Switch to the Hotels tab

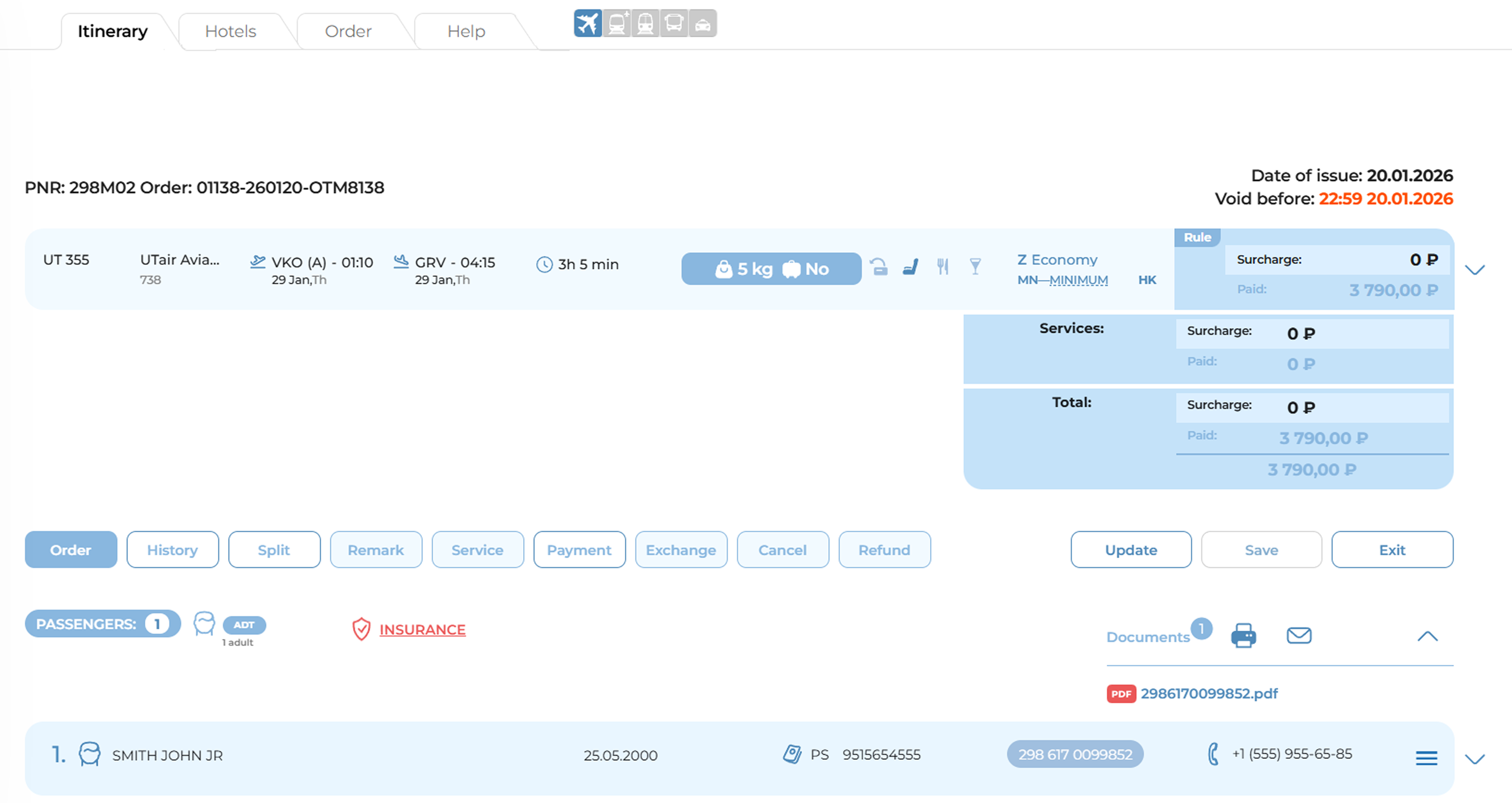click(x=231, y=31)
